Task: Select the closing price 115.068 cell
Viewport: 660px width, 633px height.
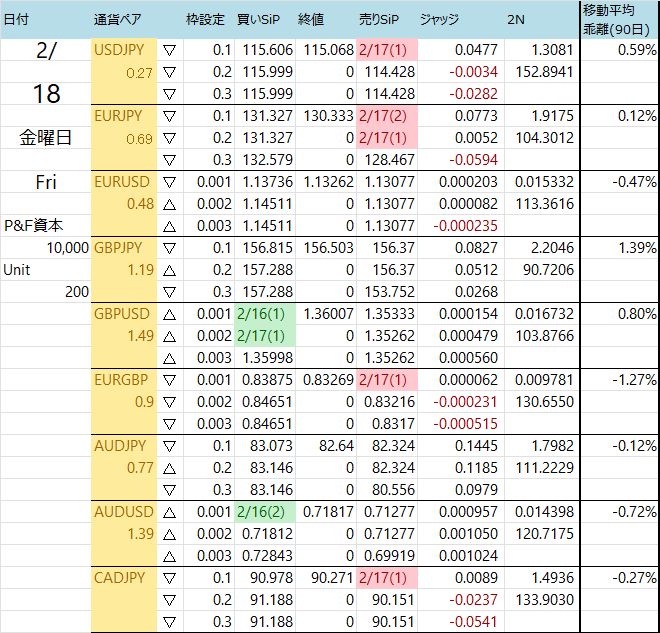Action: click(326, 50)
